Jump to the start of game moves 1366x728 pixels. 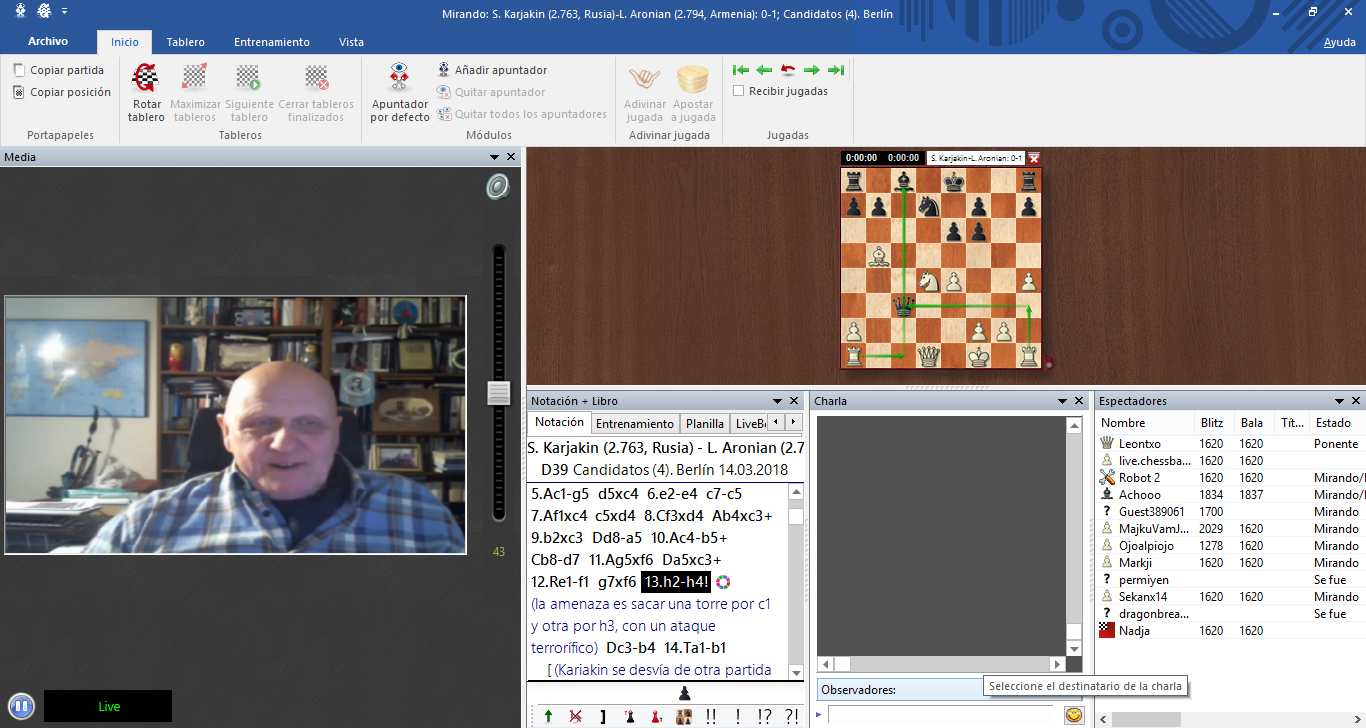click(740, 70)
